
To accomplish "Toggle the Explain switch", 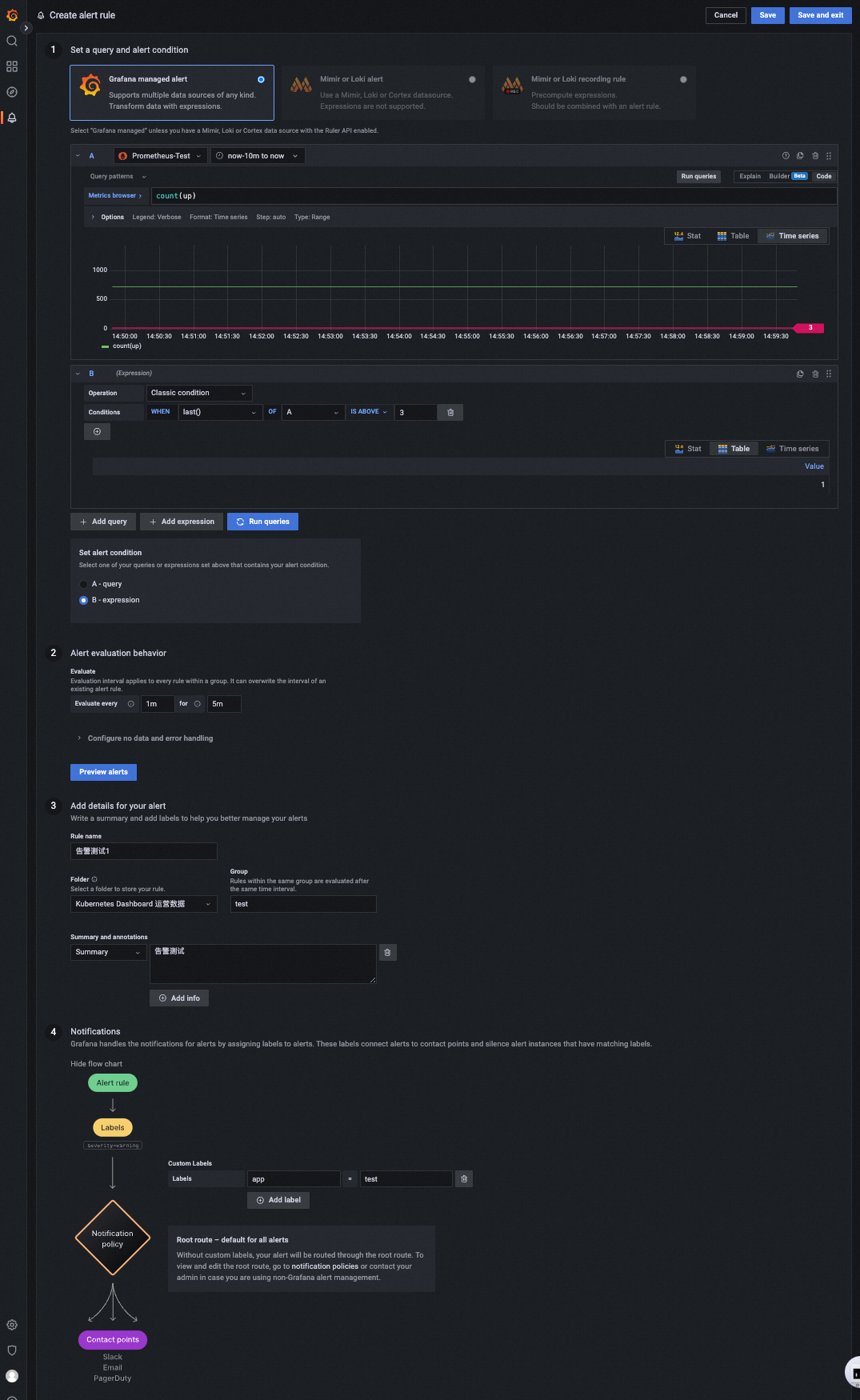I will pos(750,177).
